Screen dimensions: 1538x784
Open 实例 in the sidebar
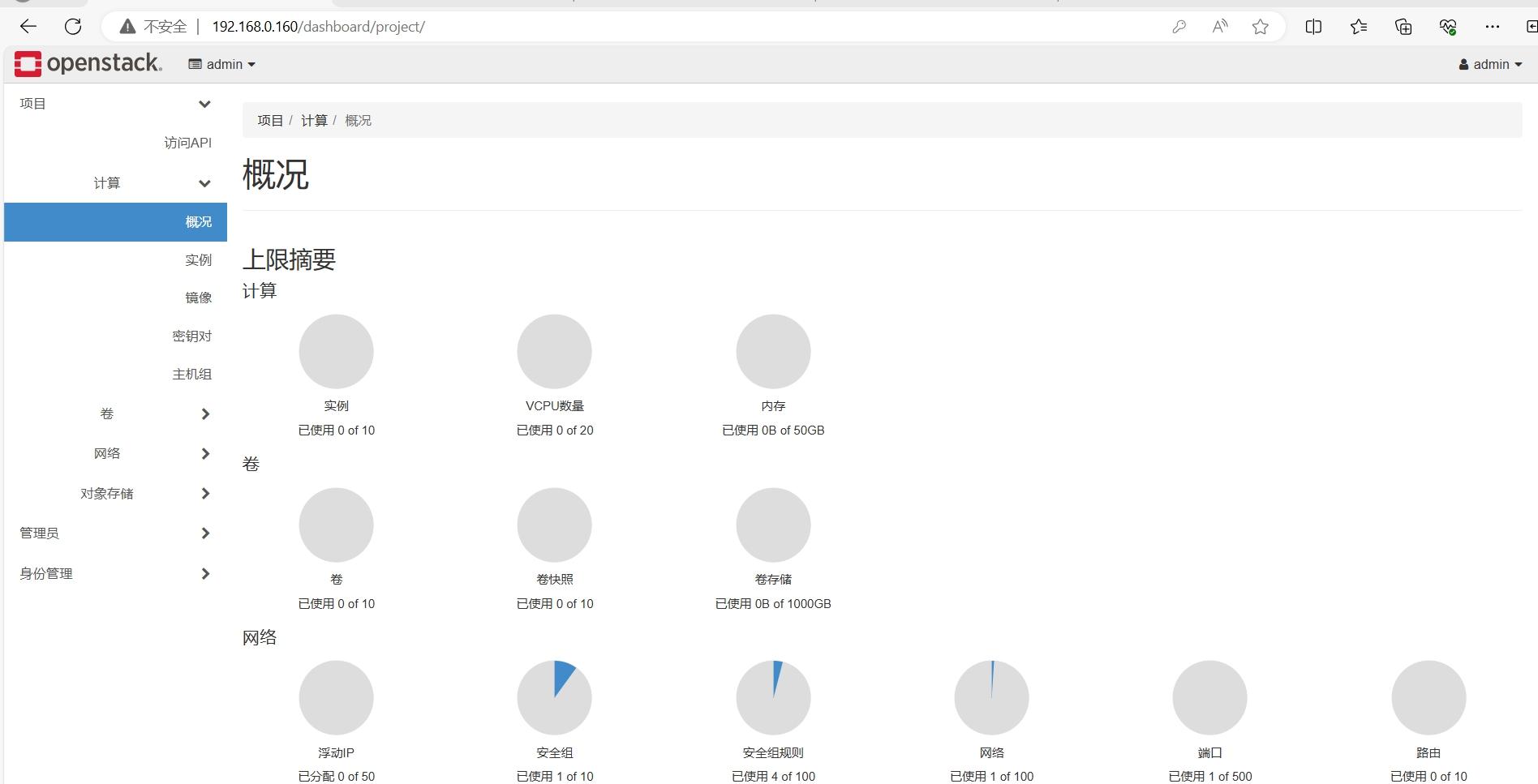pos(198,260)
